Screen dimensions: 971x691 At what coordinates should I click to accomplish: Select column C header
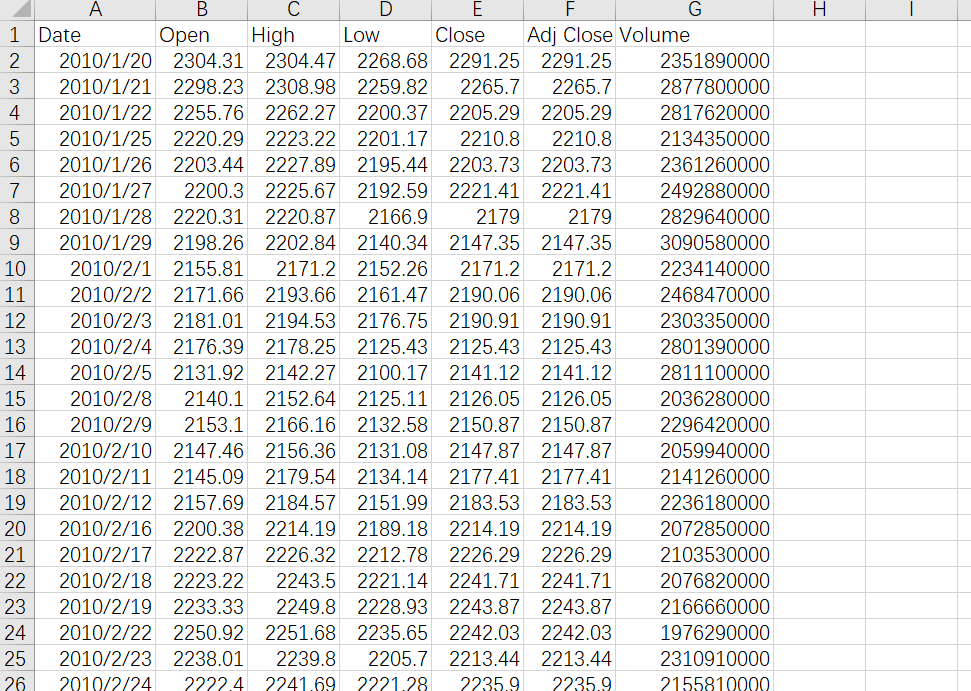coord(294,9)
